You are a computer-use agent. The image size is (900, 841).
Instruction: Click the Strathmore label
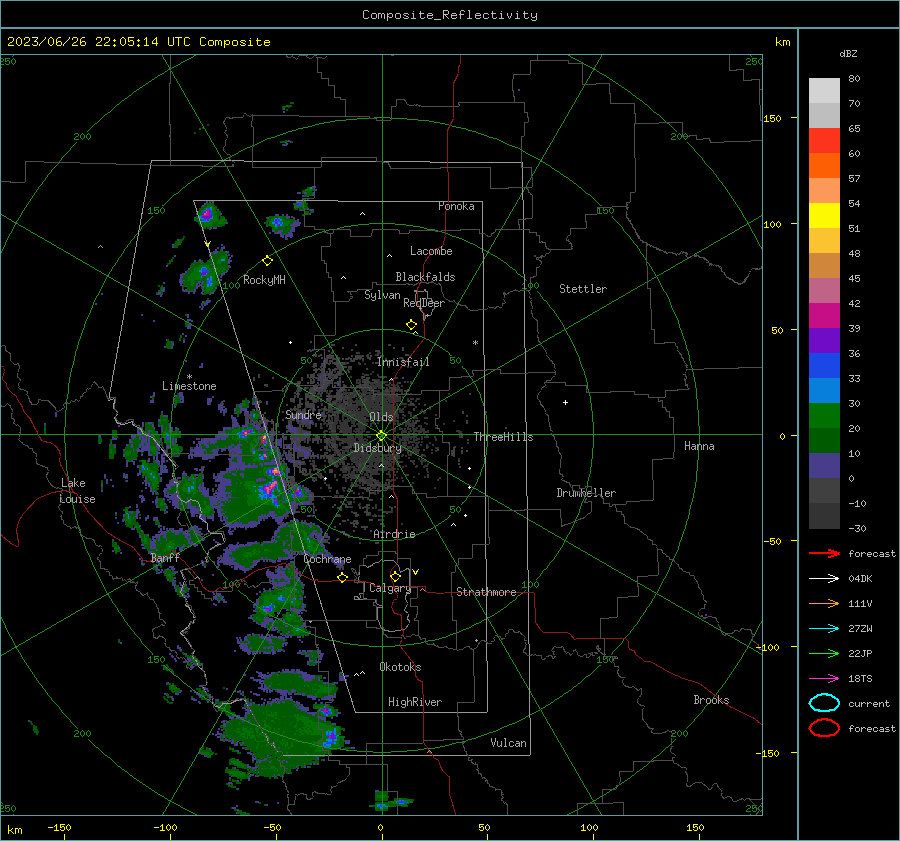[x=486, y=592]
